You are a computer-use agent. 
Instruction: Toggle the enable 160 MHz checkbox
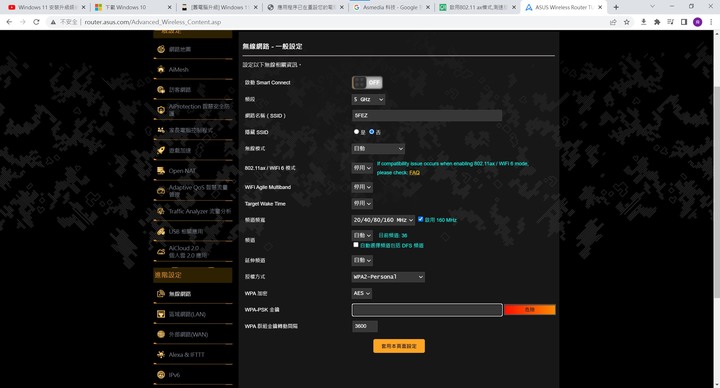pyautogui.click(x=420, y=219)
